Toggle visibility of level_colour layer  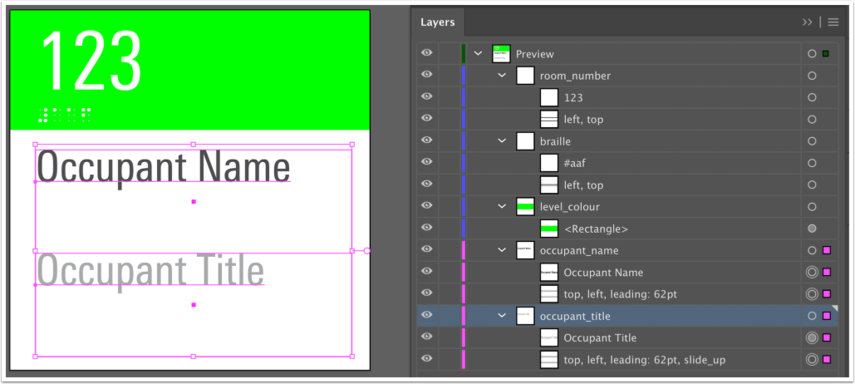tap(427, 206)
